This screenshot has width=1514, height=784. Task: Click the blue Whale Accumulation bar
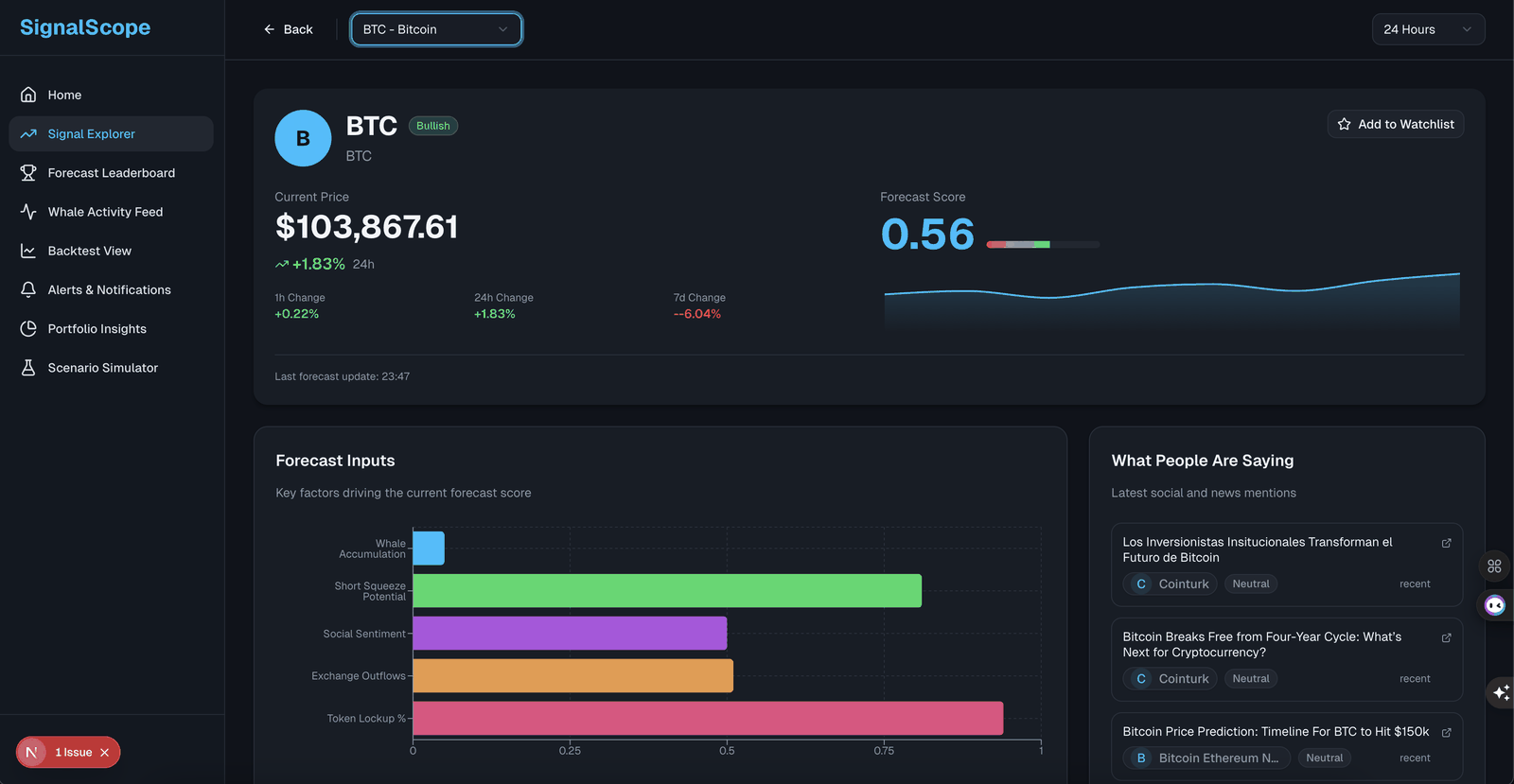click(429, 549)
